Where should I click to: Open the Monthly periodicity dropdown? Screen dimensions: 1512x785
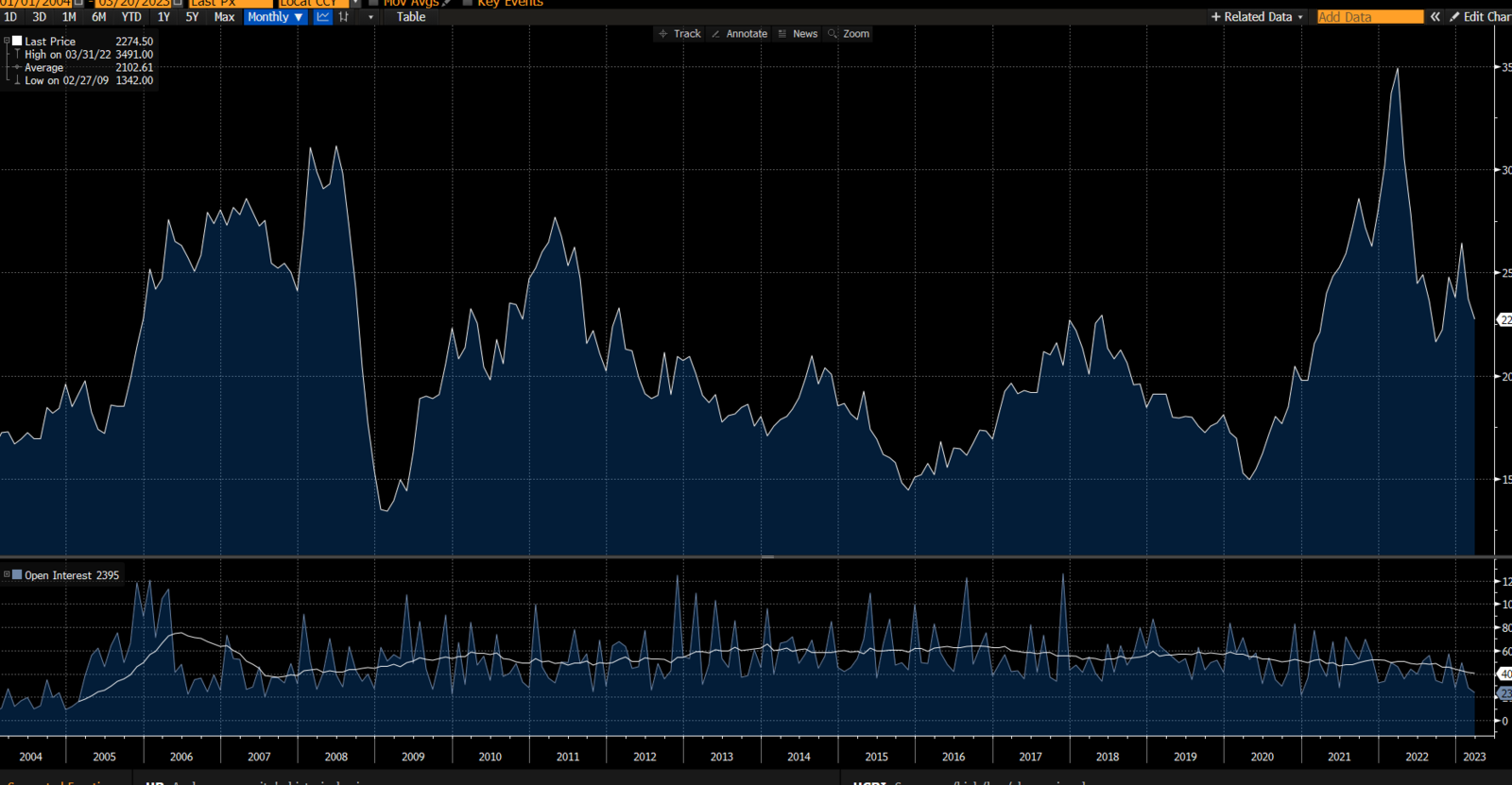pyautogui.click(x=275, y=17)
